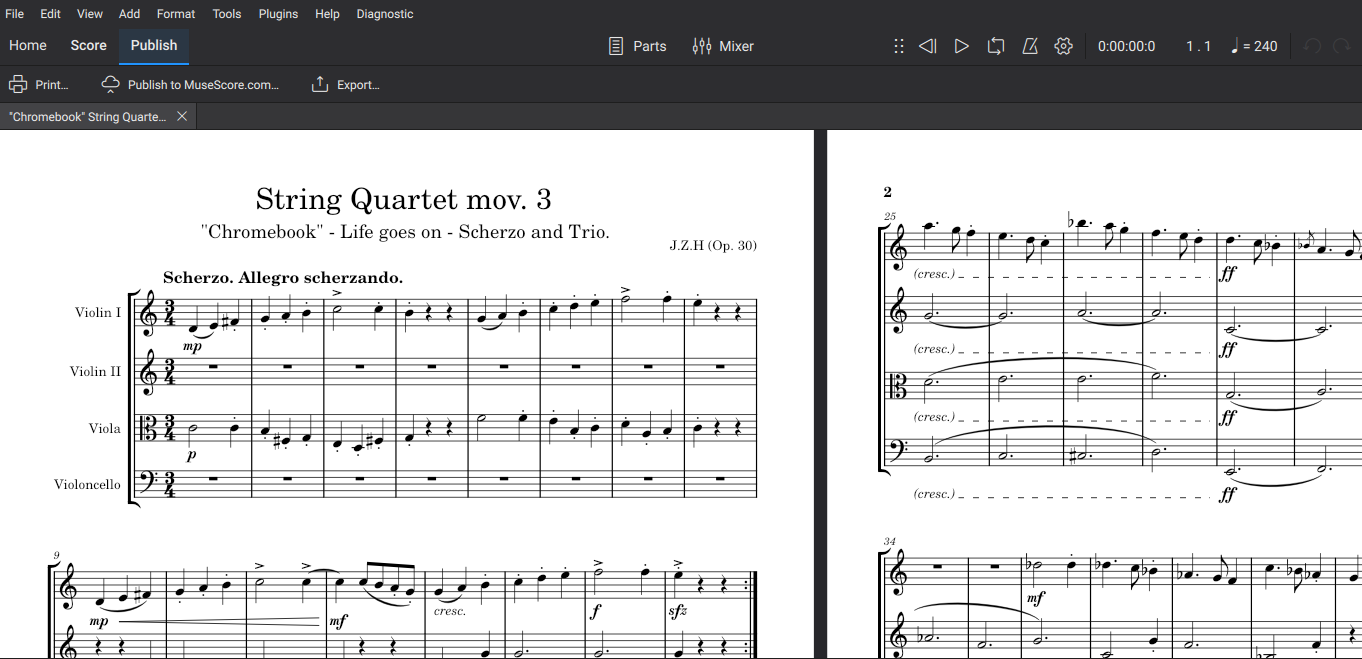Open the Diagnostic menu
Screen dimensions: 1362x659
(385, 14)
